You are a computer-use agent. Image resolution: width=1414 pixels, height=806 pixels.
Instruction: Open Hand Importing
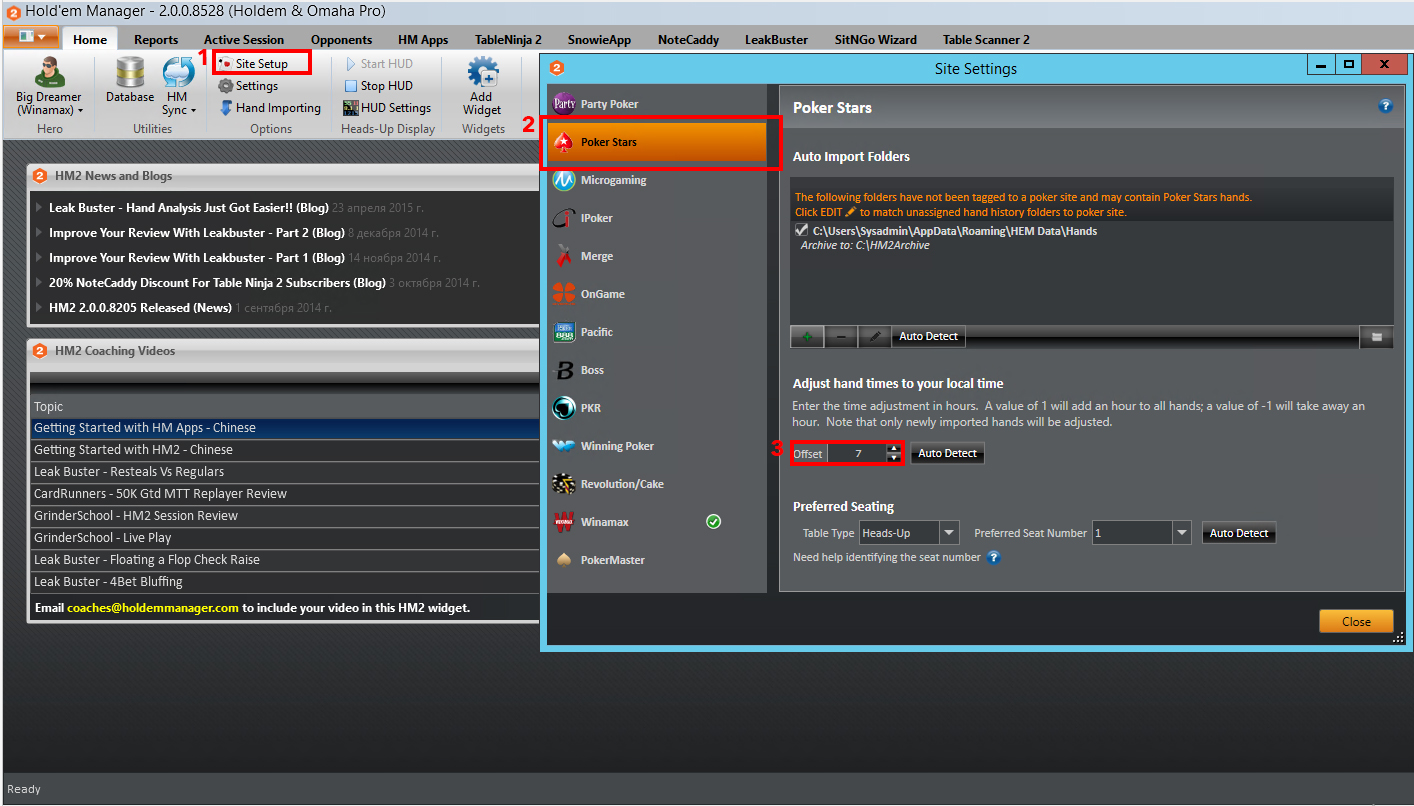pos(270,108)
